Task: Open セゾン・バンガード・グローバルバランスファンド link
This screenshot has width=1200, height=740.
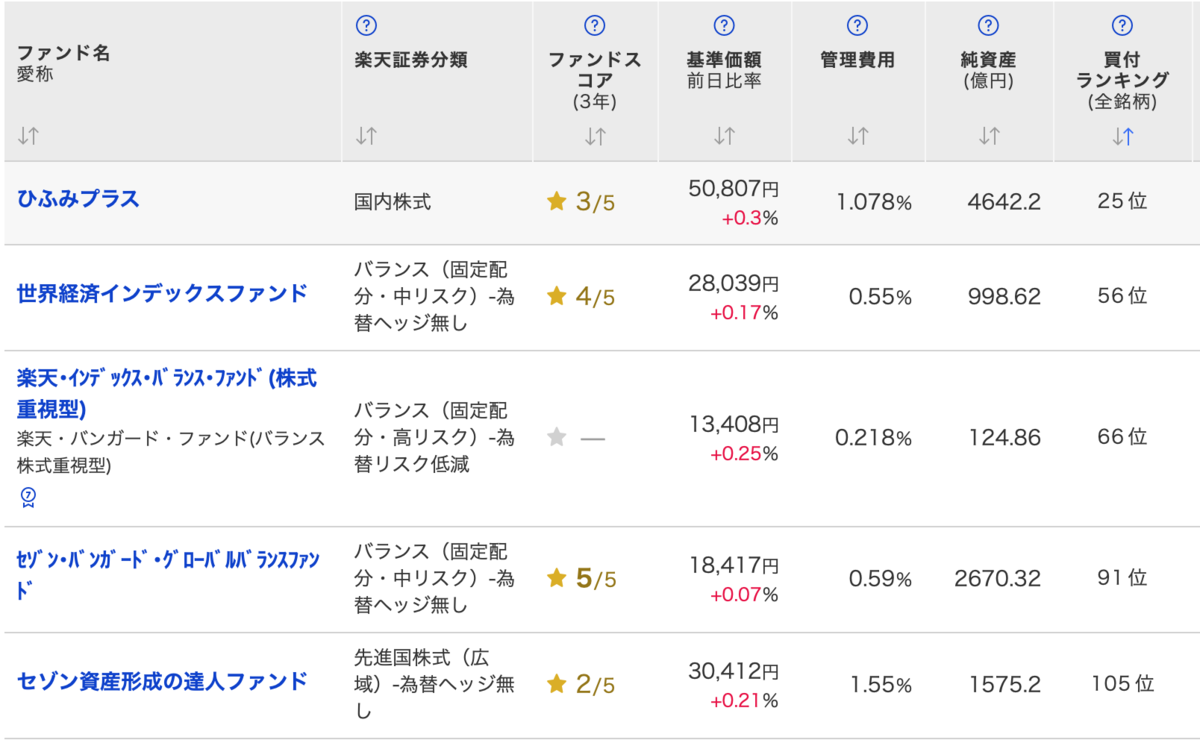Action: (168, 574)
